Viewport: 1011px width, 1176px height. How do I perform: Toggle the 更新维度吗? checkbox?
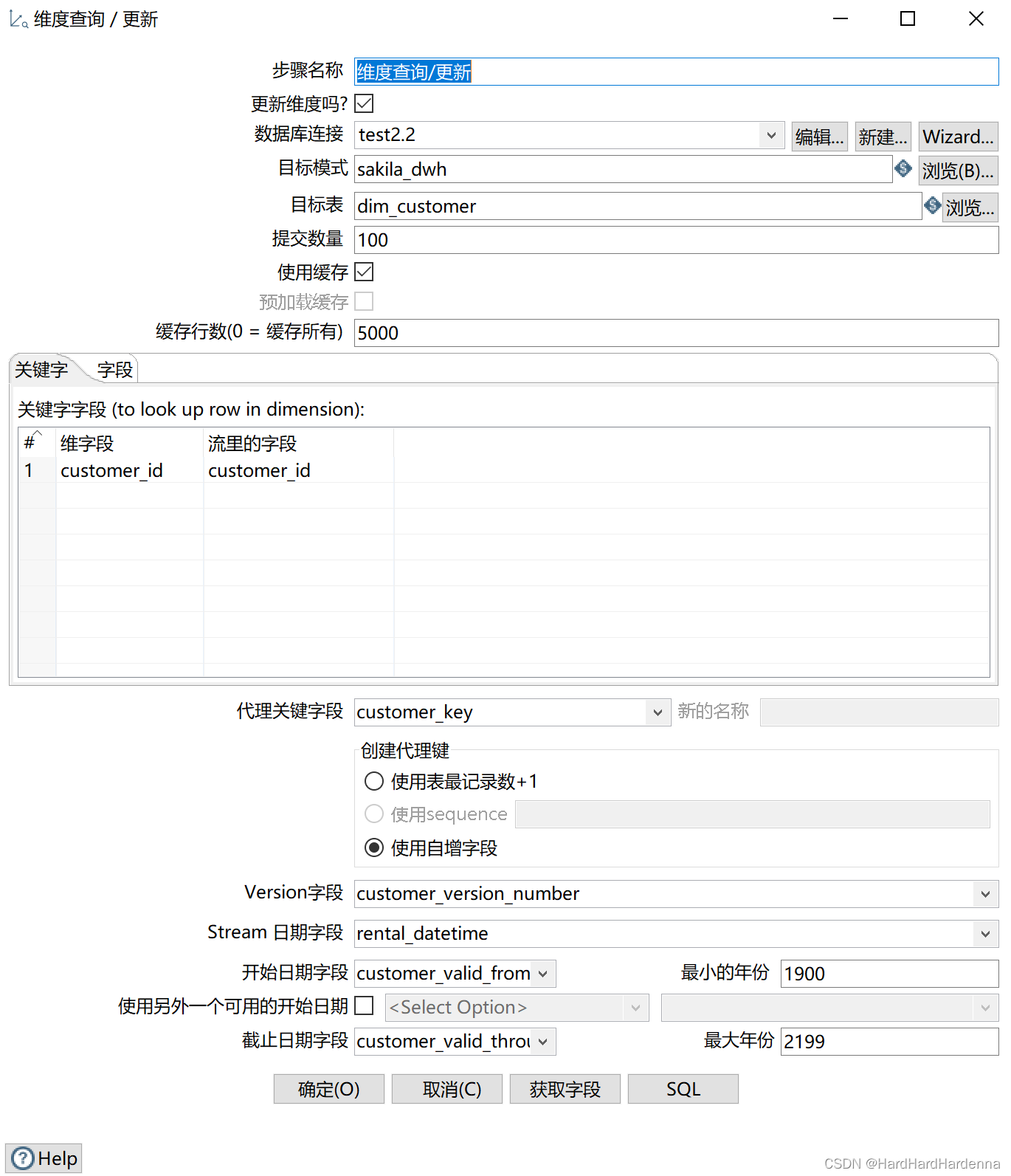coord(364,103)
